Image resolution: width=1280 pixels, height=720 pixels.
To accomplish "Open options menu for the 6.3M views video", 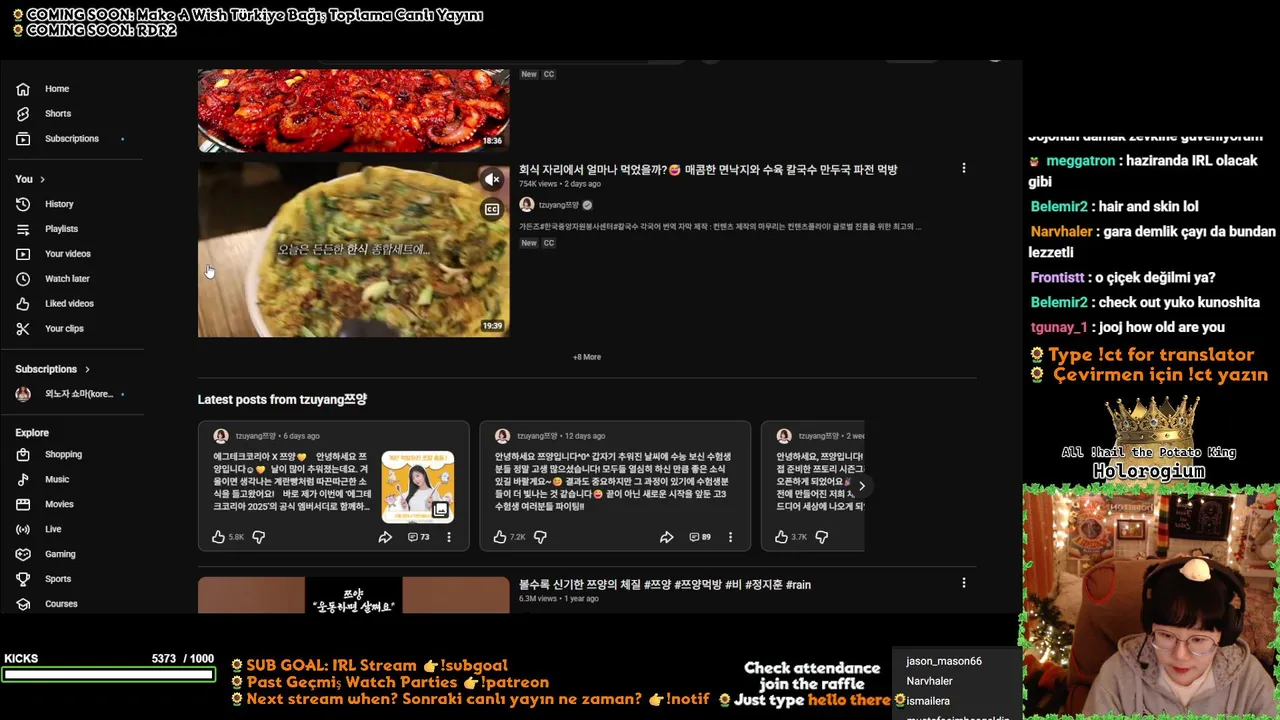I will 964,583.
